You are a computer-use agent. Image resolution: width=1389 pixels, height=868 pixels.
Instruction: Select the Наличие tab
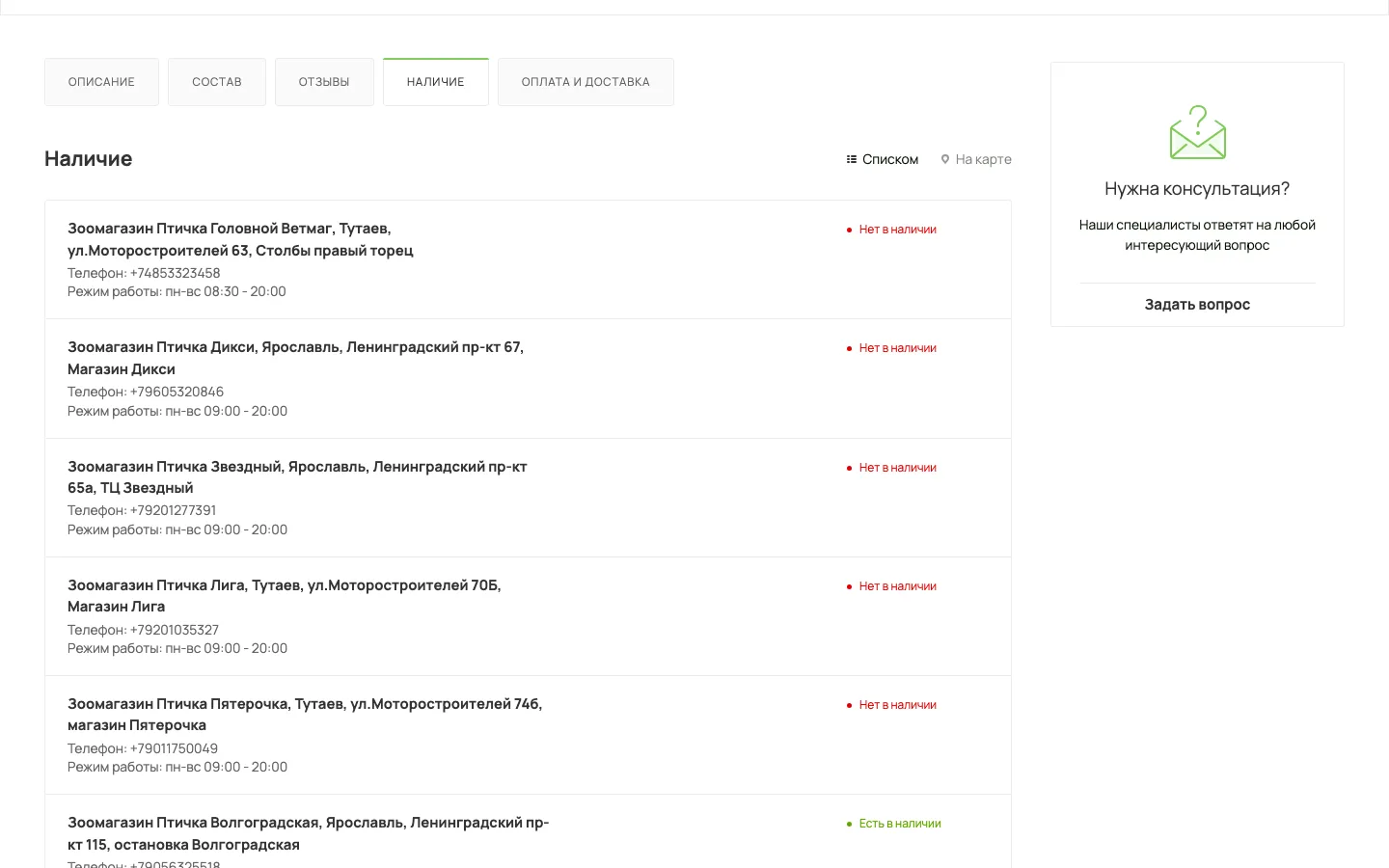tap(436, 82)
